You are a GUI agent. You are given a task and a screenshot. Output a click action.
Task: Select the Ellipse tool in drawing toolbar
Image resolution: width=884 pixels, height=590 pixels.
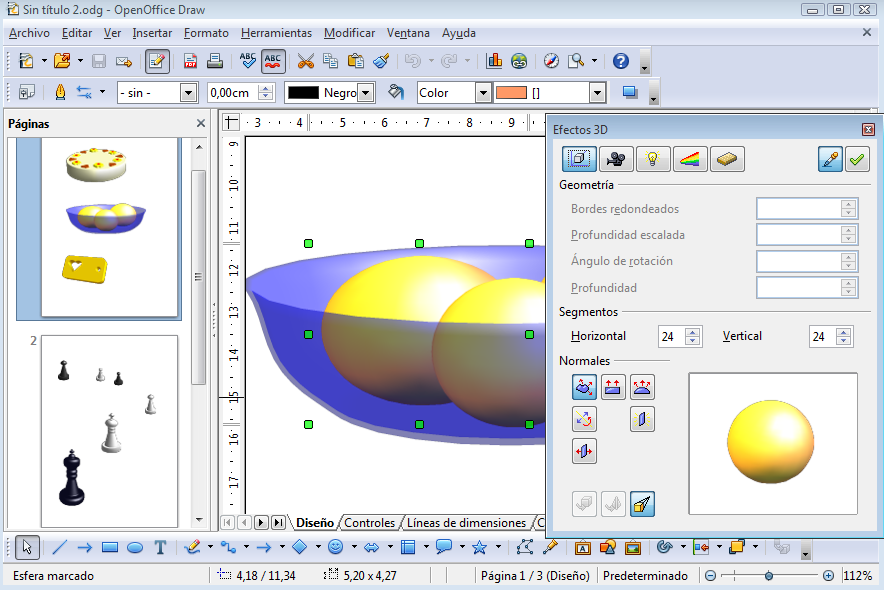pos(135,547)
